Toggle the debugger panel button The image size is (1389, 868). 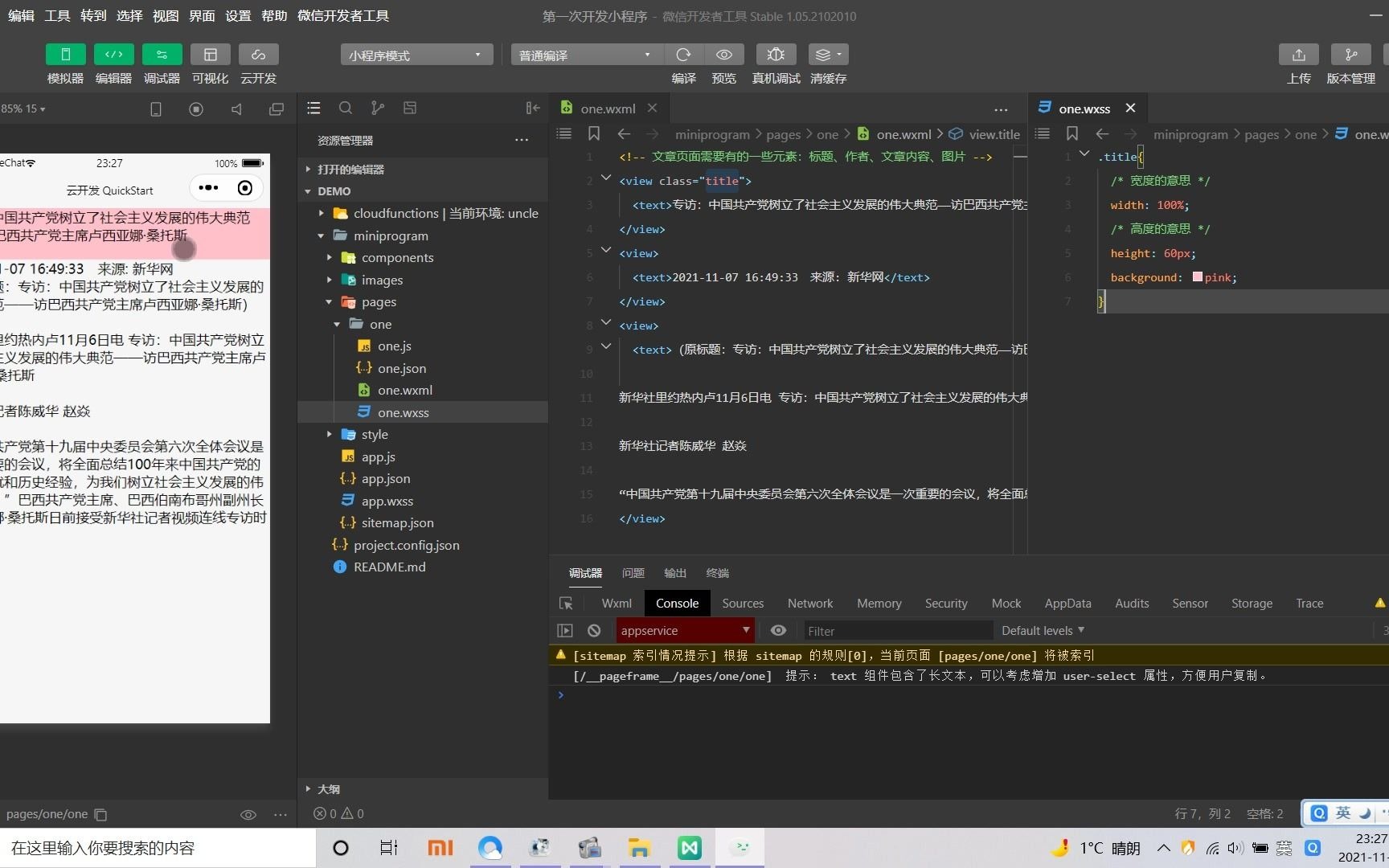point(162,54)
